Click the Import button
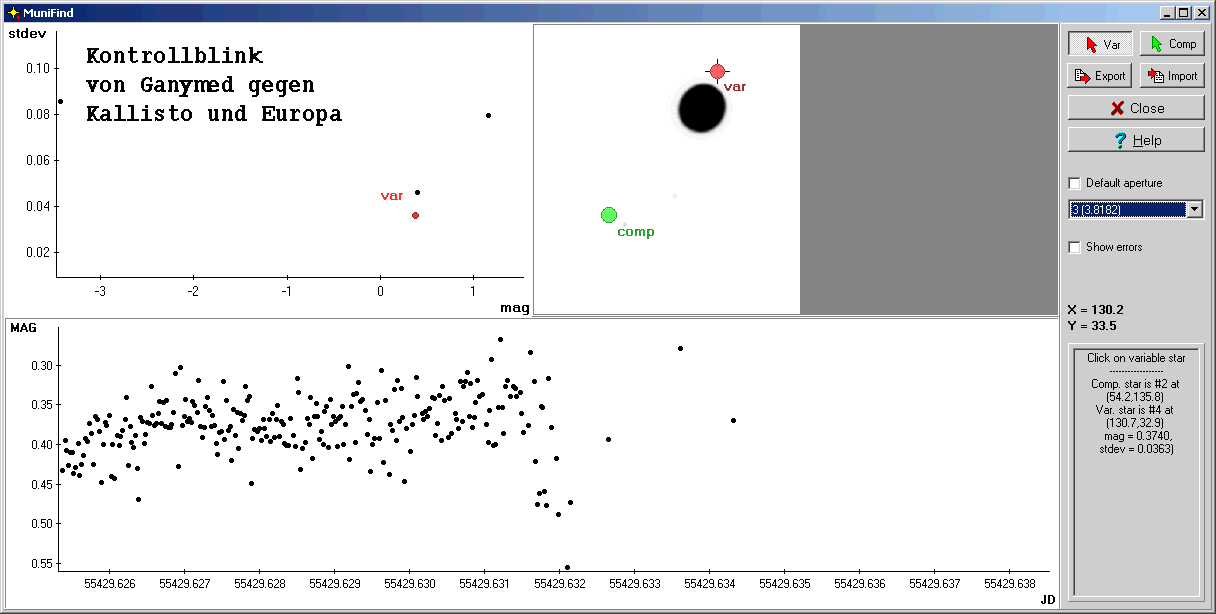 [x=1172, y=76]
